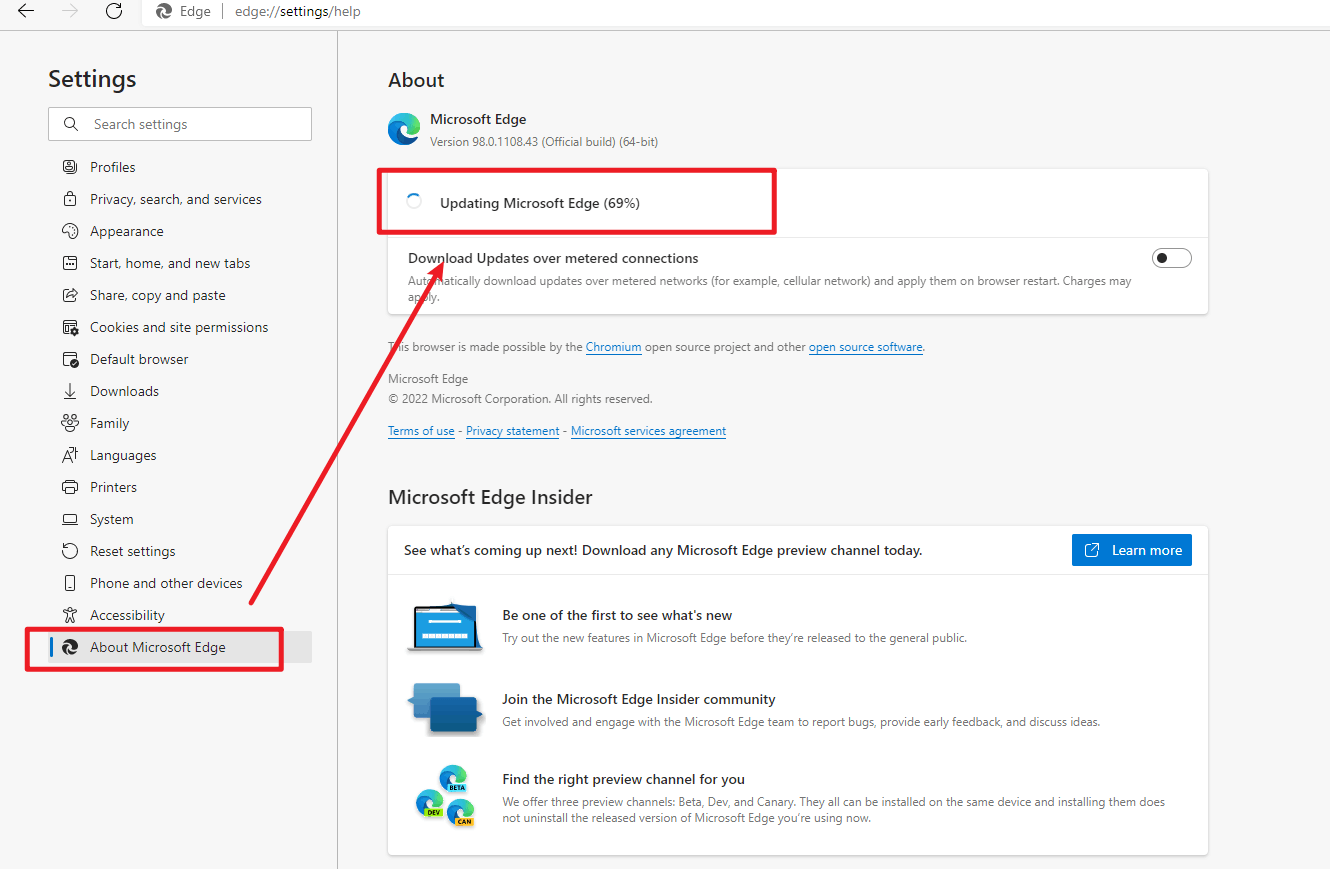Open Profiles settings
Screen dimensions: 1330x869
(112, 167)
